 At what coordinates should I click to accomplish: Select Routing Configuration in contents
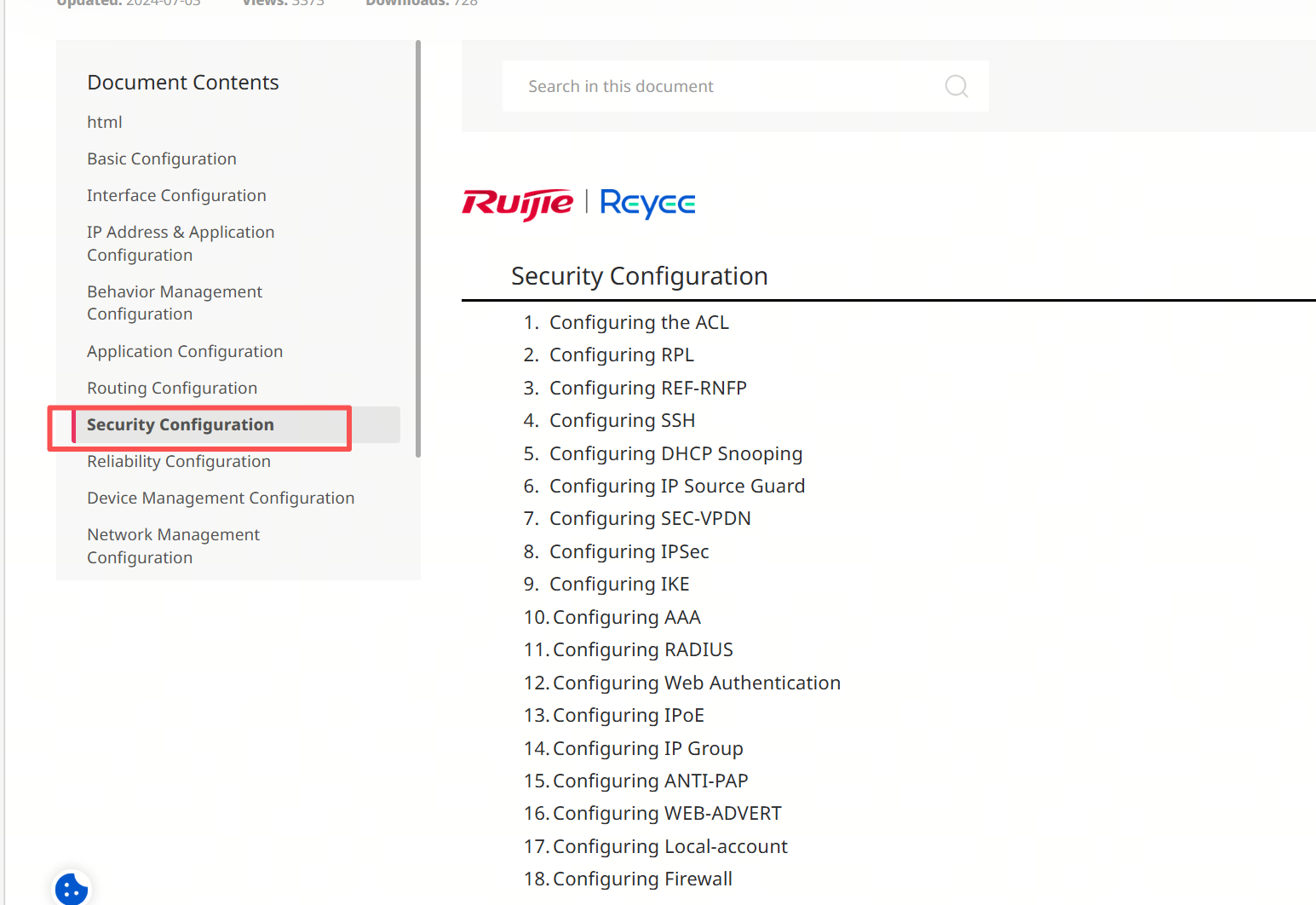coord(172,389)
